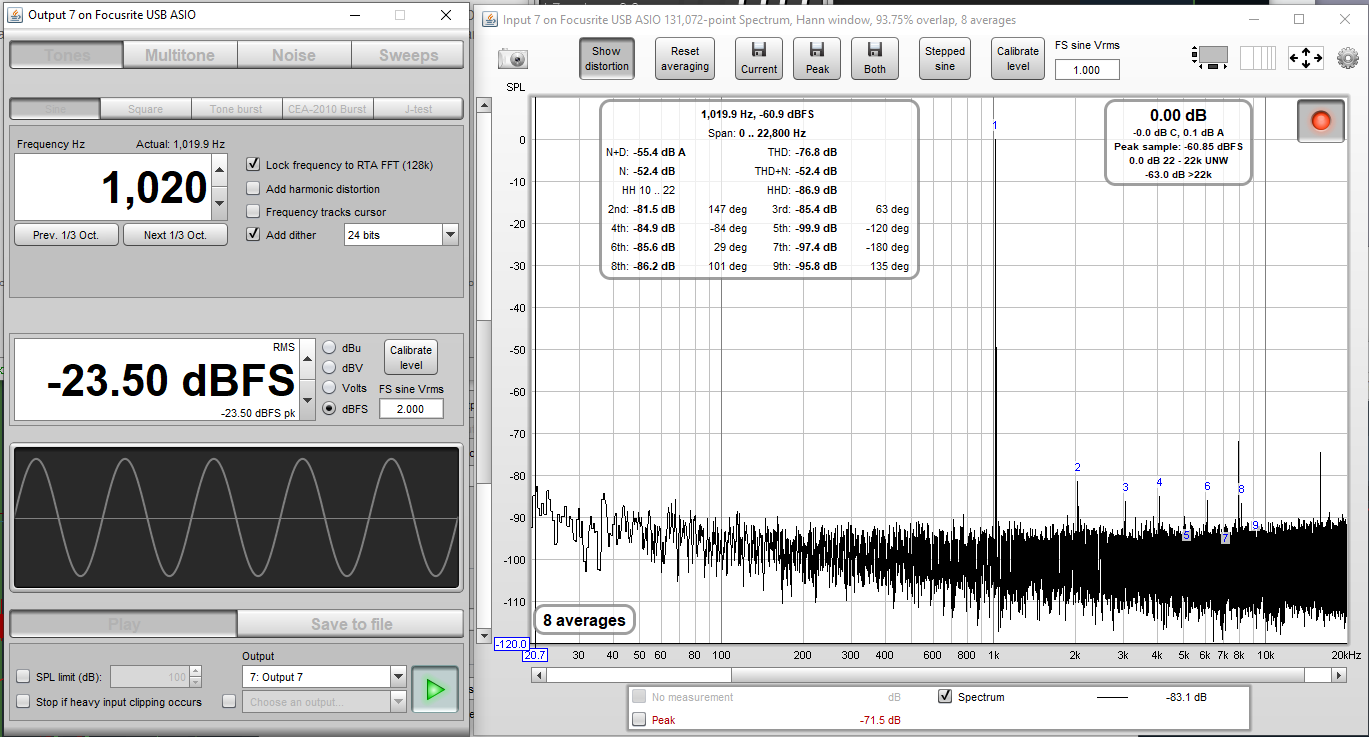1369x737 pixels.
Task: Click the 8 averages label on graph
Action: click(584, 620)
